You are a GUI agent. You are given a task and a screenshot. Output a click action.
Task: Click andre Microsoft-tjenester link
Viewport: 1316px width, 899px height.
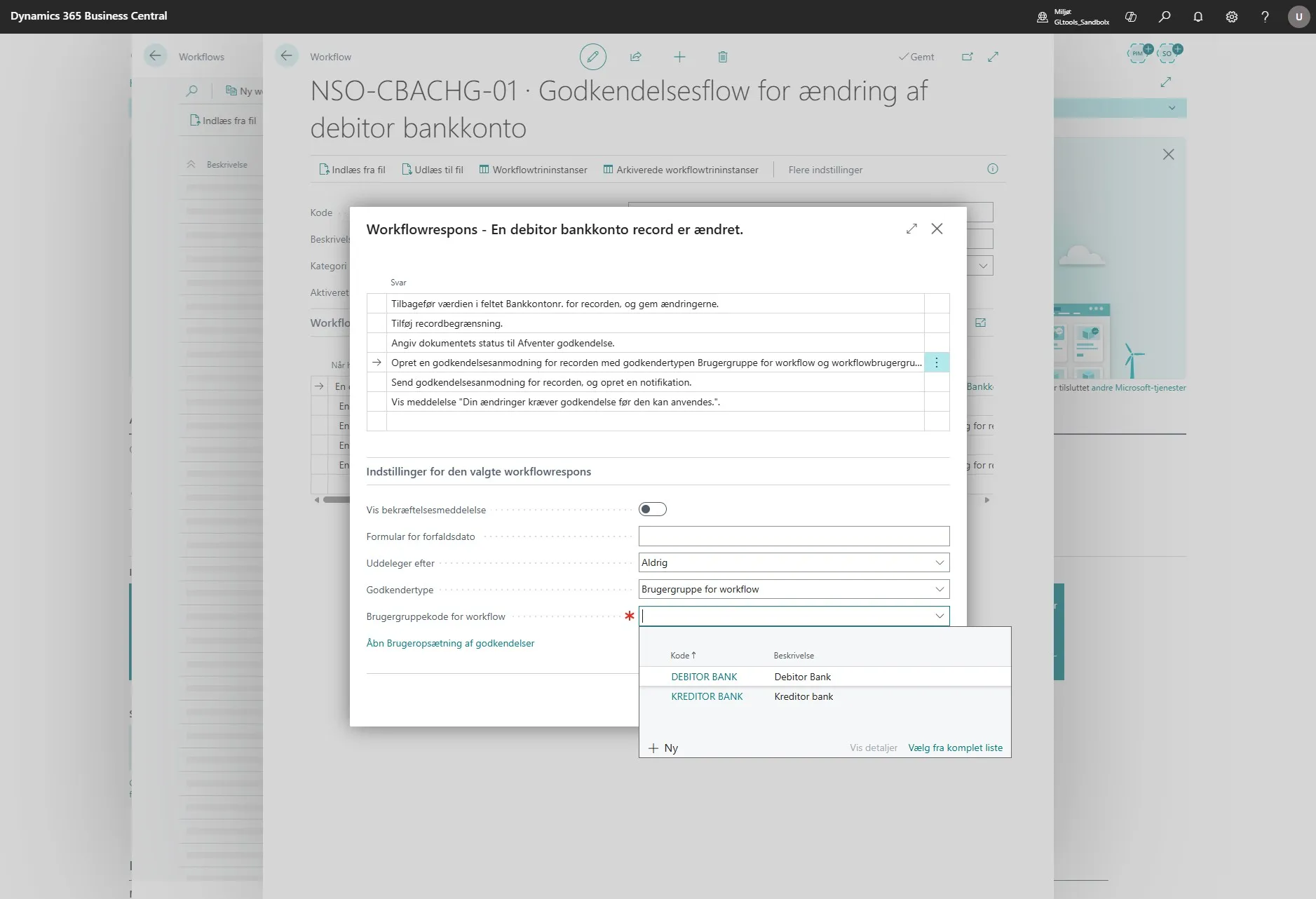[1139, 388]
